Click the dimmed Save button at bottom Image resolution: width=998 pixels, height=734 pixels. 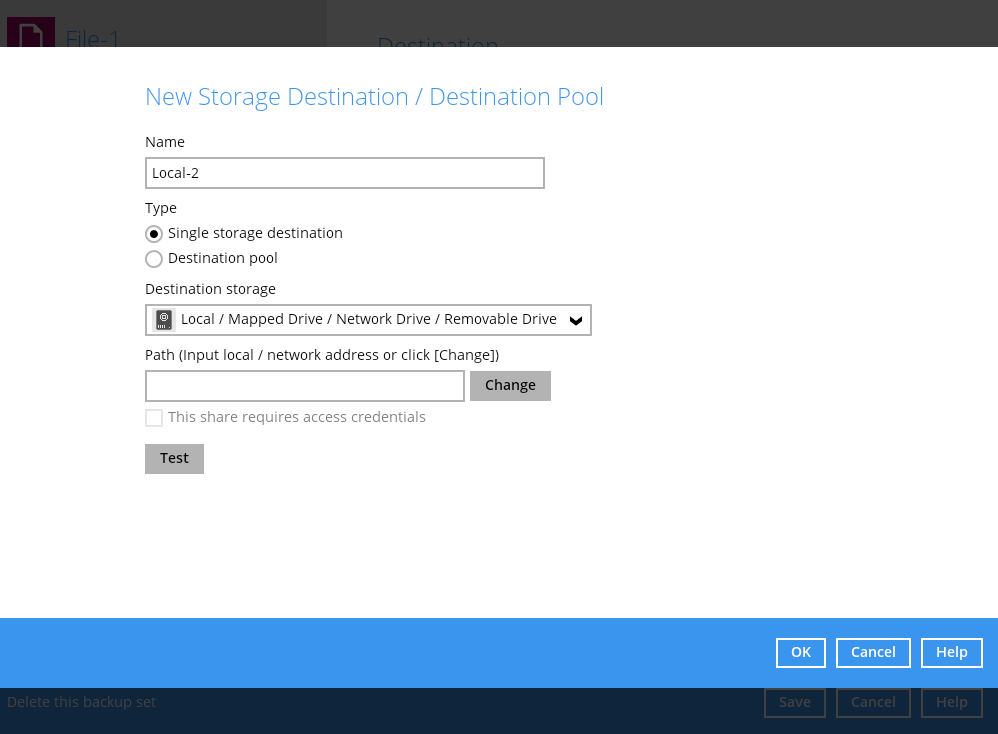click(x=794, y=703)
